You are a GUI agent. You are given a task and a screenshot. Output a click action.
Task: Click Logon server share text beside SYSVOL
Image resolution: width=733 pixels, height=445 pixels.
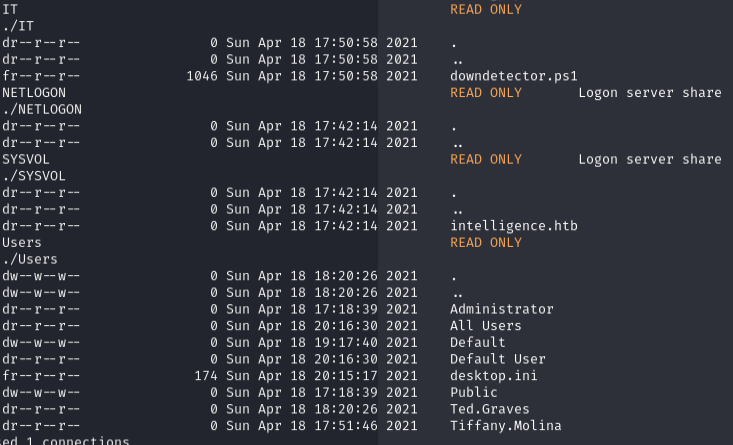coord(650,159)
